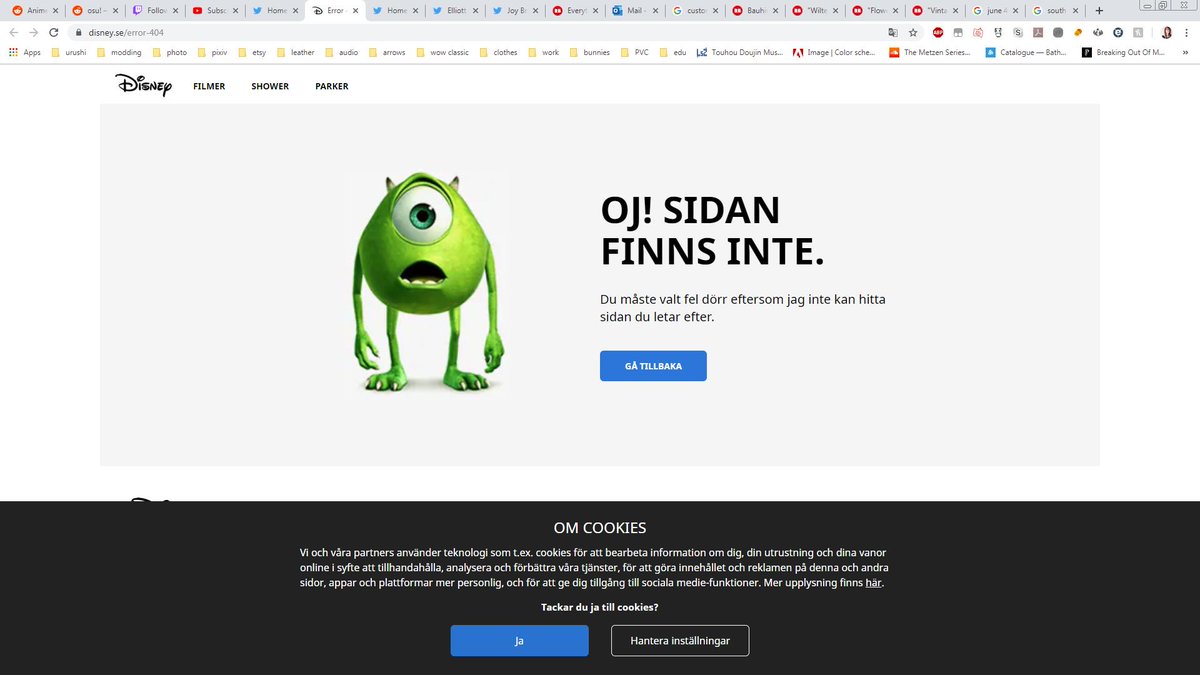Follow the här link in cookie notice
1200x675 pixels.
874,583
